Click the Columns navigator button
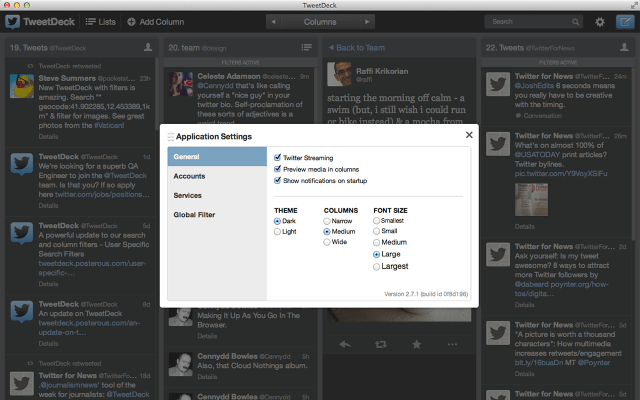 pyautogui.click(x=320, y=22)
